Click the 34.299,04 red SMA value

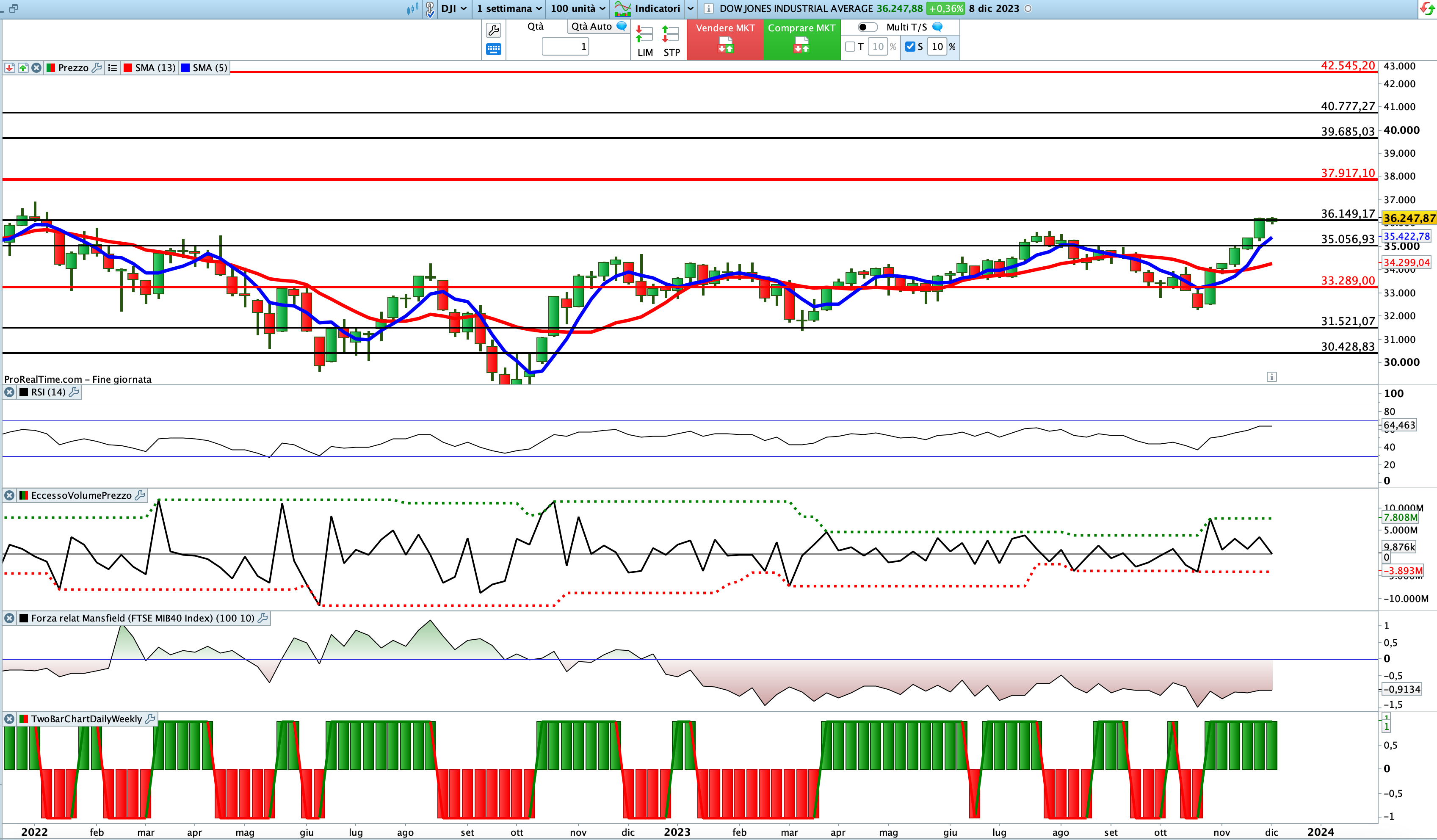click(1407, 262)
